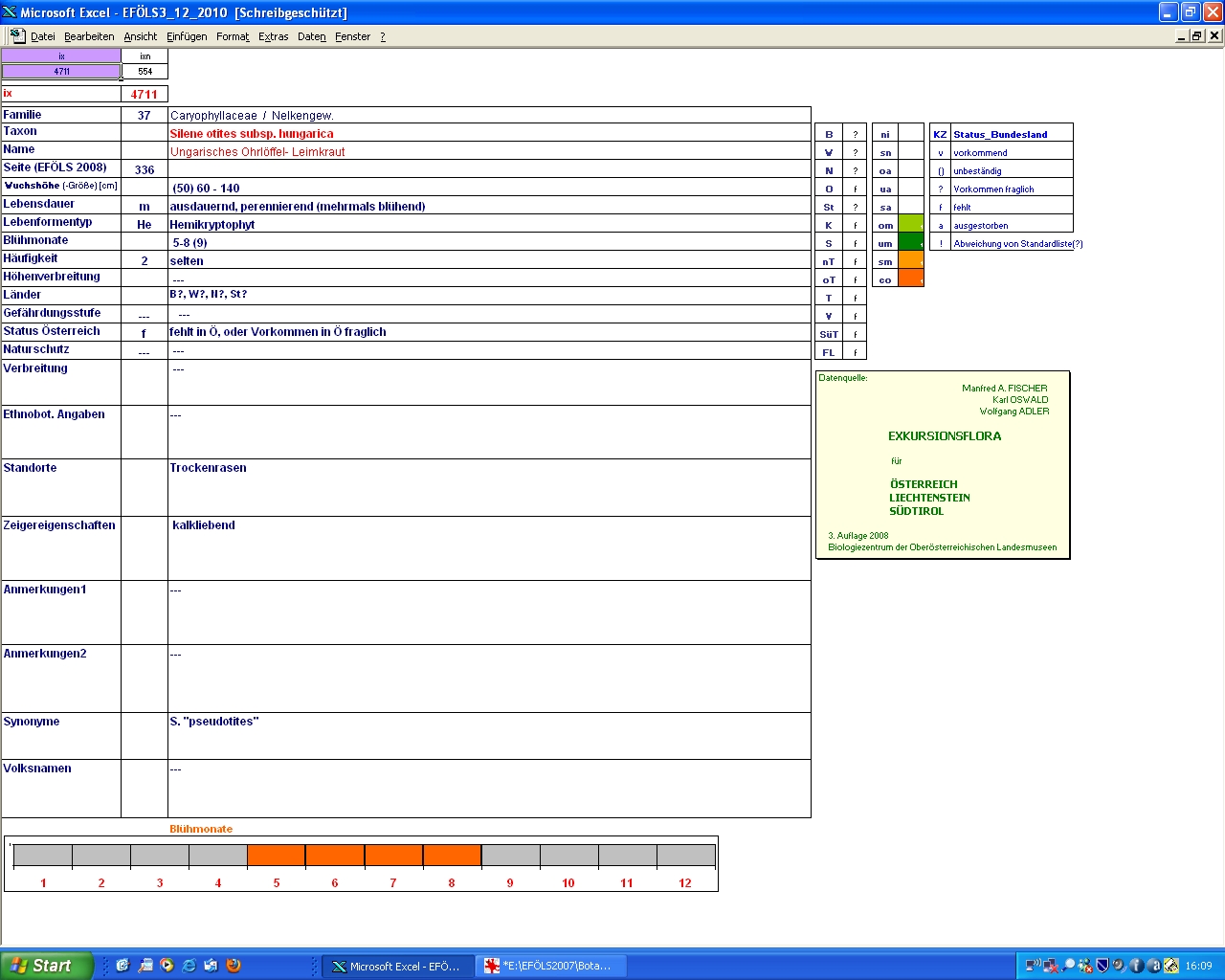
Task: Select the Familie number cell 37
Action: (145, 115)
